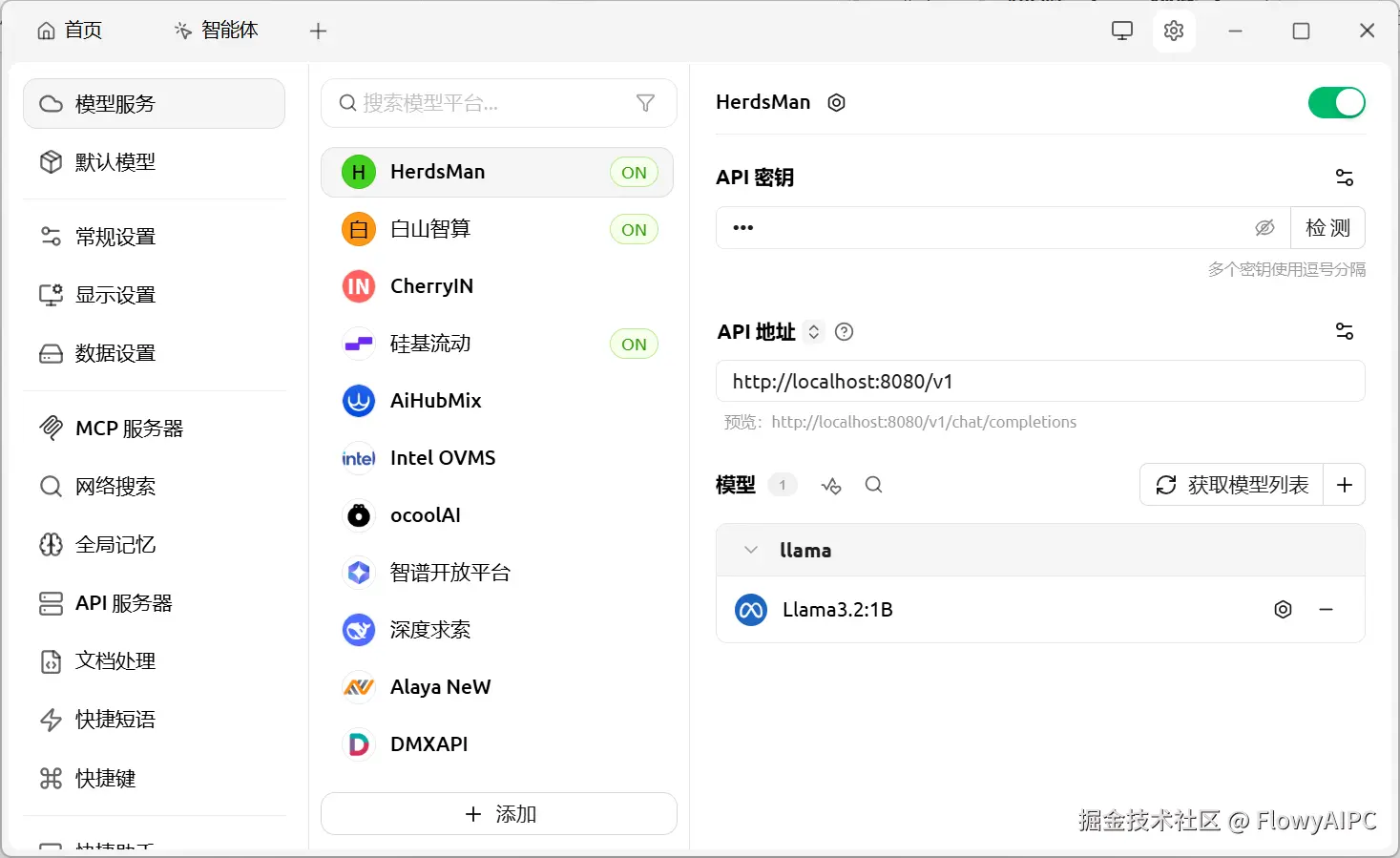Image resolution: width=1400 pixels, height=858 pixels.
Task: Add a model with plus button
Action: tap(1344, 485)
